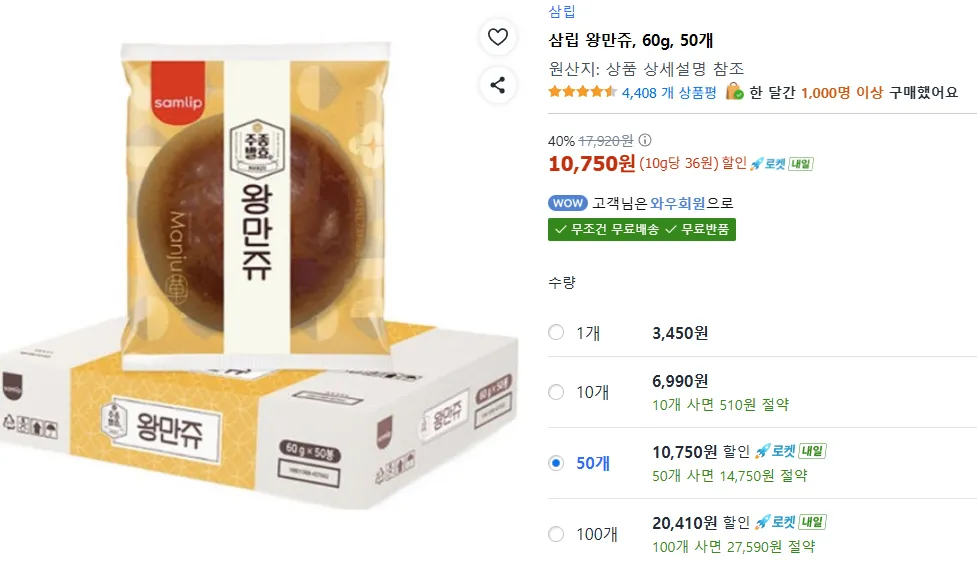Click the heart wishlist icon
The width and height of the screenshot is (977, 568).
[x=498, y=38]
